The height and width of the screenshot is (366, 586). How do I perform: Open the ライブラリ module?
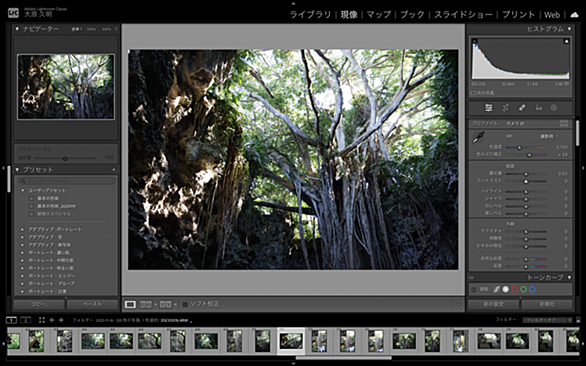coord(310,15)
